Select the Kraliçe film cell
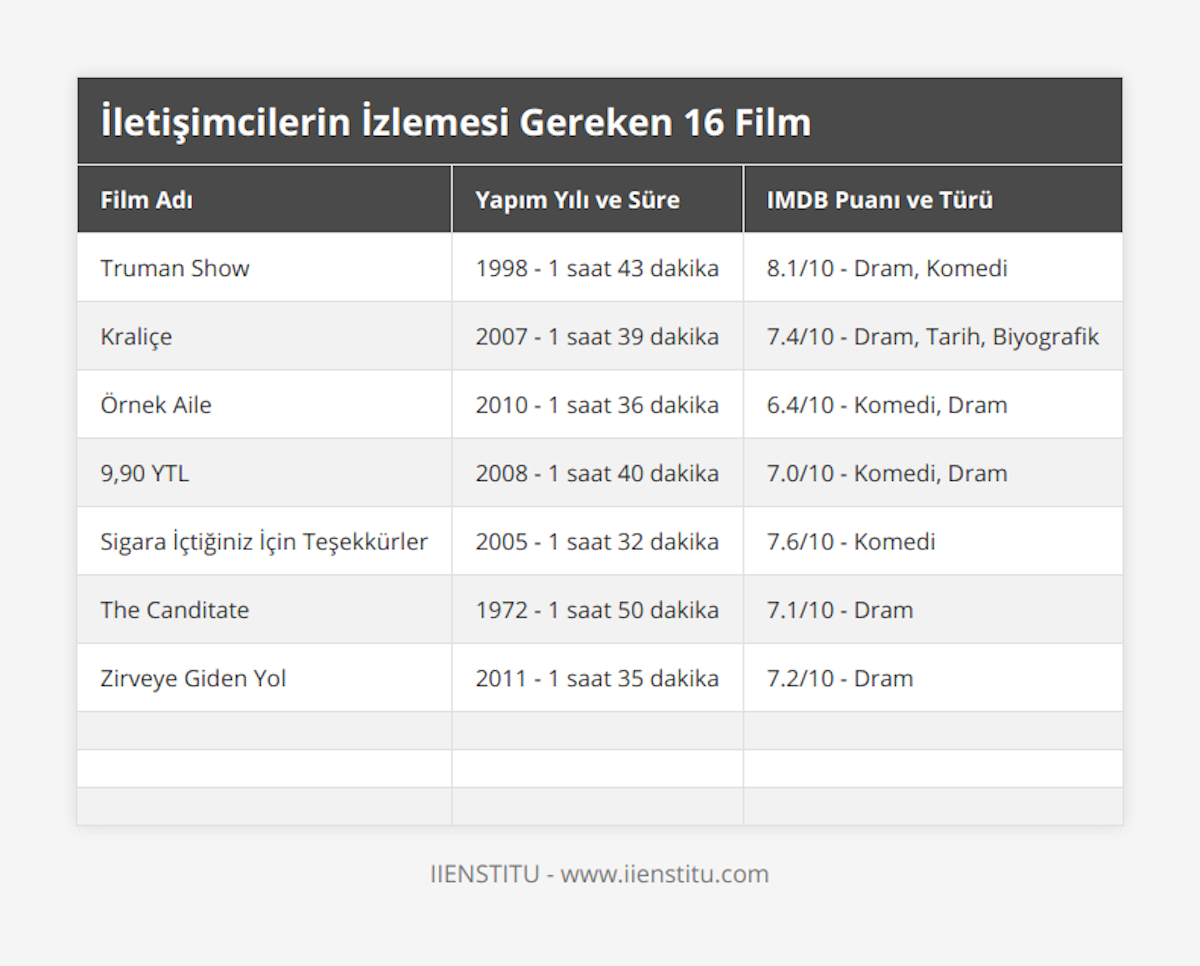The width and height of the screenshot is (1200, 966). (x=136, y=337)
